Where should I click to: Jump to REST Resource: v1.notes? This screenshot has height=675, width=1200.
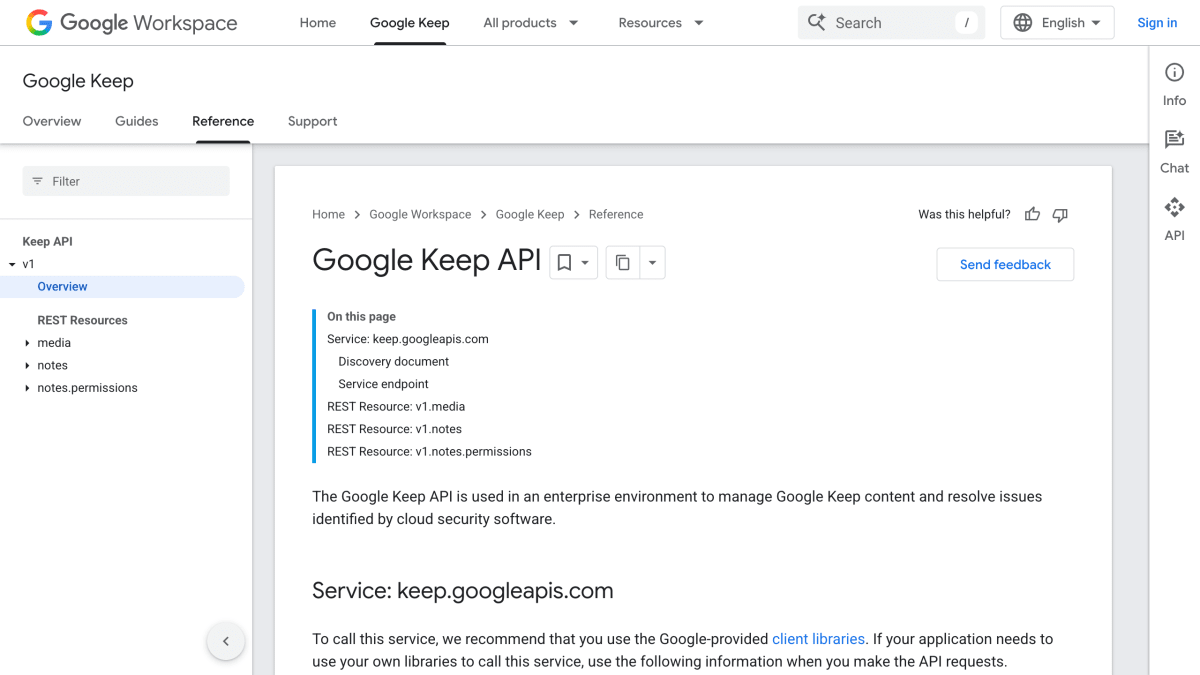394,429
